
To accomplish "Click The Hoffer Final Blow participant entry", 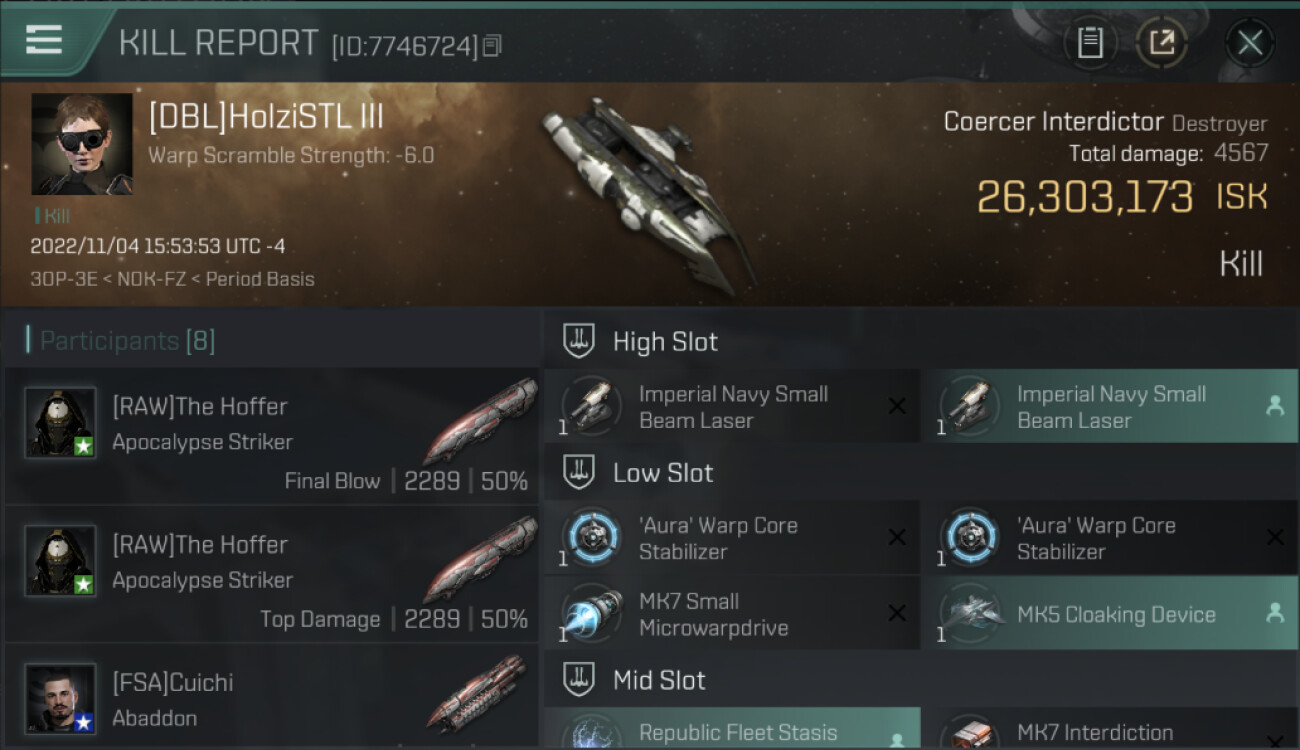I will pyautogui.click(x=272, y=436).
